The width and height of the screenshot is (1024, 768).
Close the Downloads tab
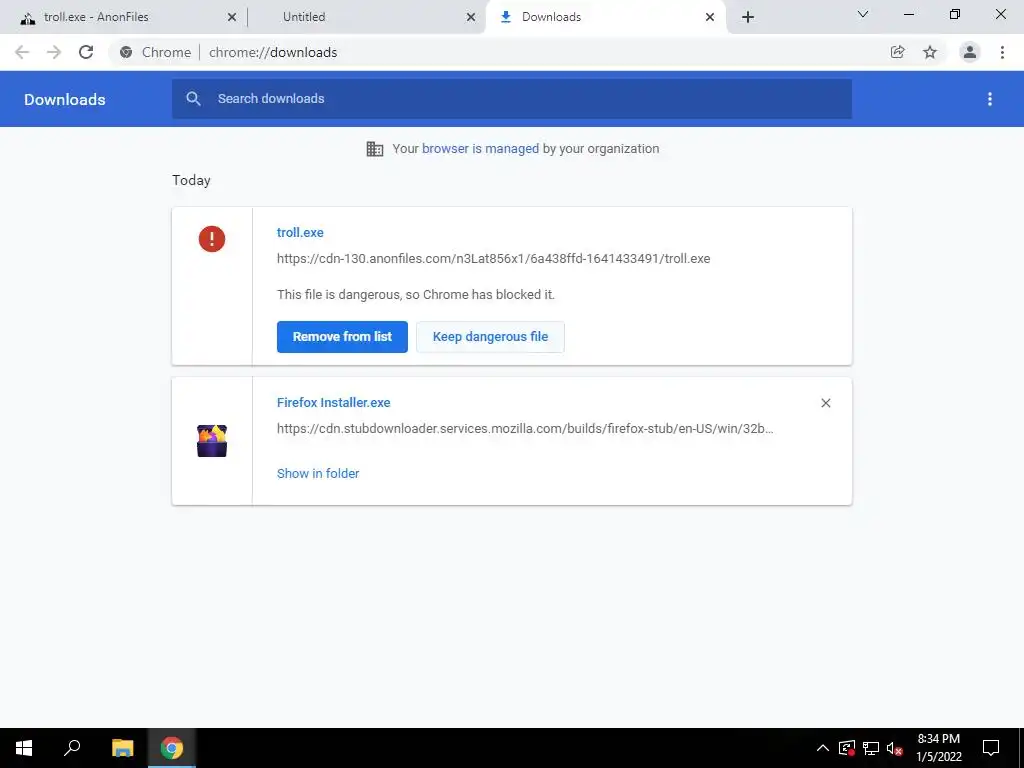[710, 18]
